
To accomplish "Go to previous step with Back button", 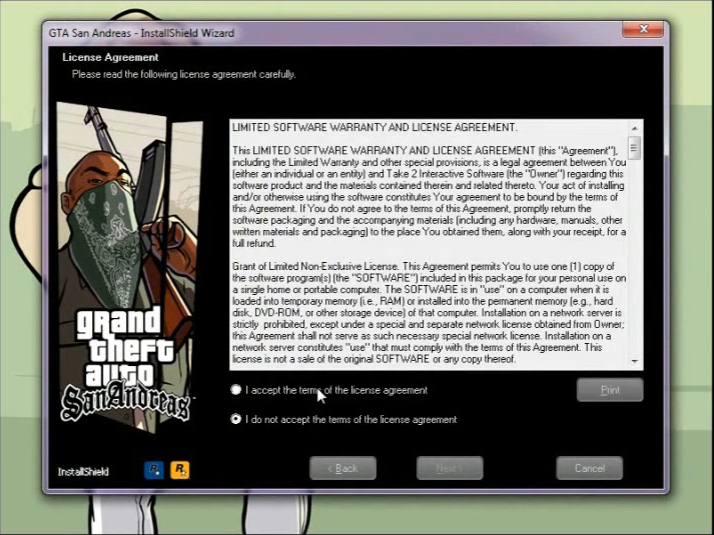I will 343,468.
